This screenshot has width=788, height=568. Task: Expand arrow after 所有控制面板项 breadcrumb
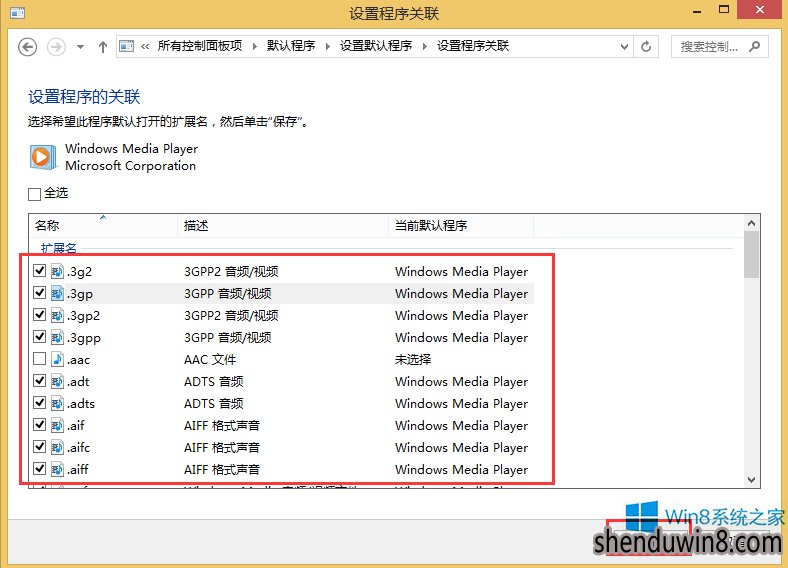point(254,47)
